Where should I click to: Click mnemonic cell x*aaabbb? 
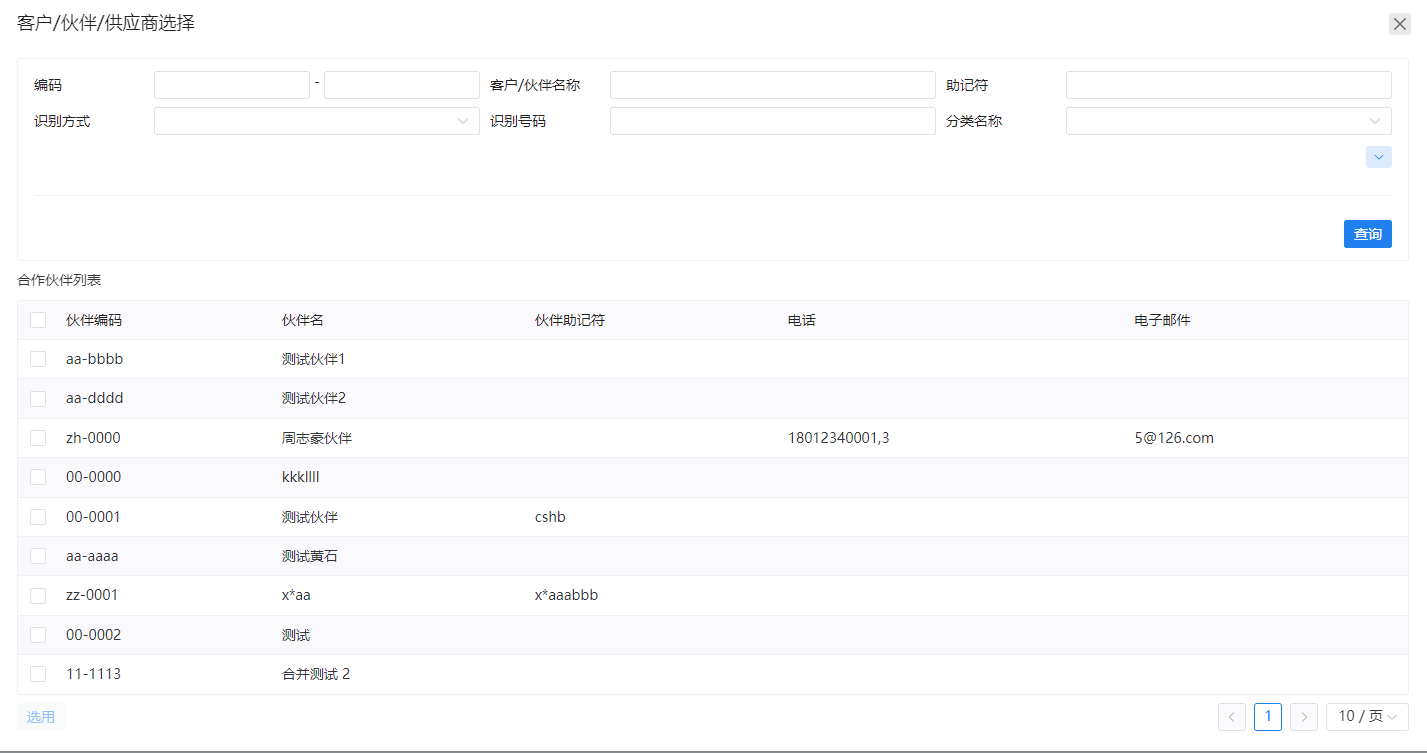pos(567,595)
